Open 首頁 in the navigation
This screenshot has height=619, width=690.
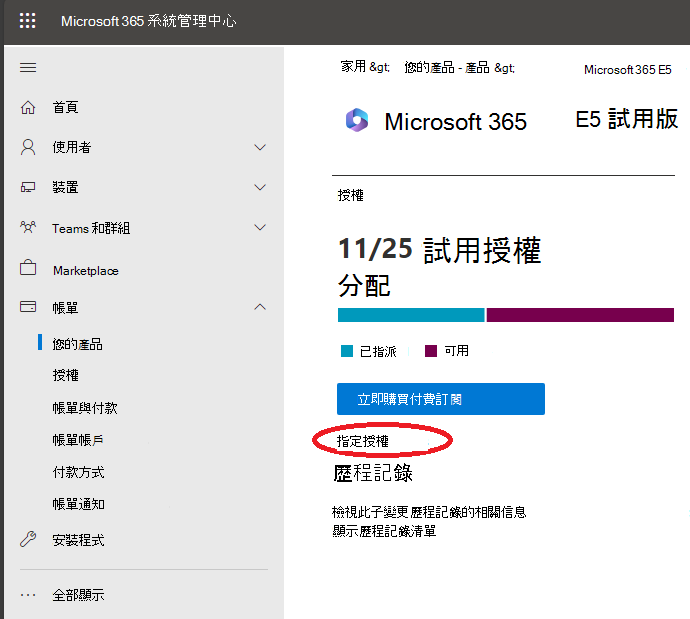click(x=65, y=107)
